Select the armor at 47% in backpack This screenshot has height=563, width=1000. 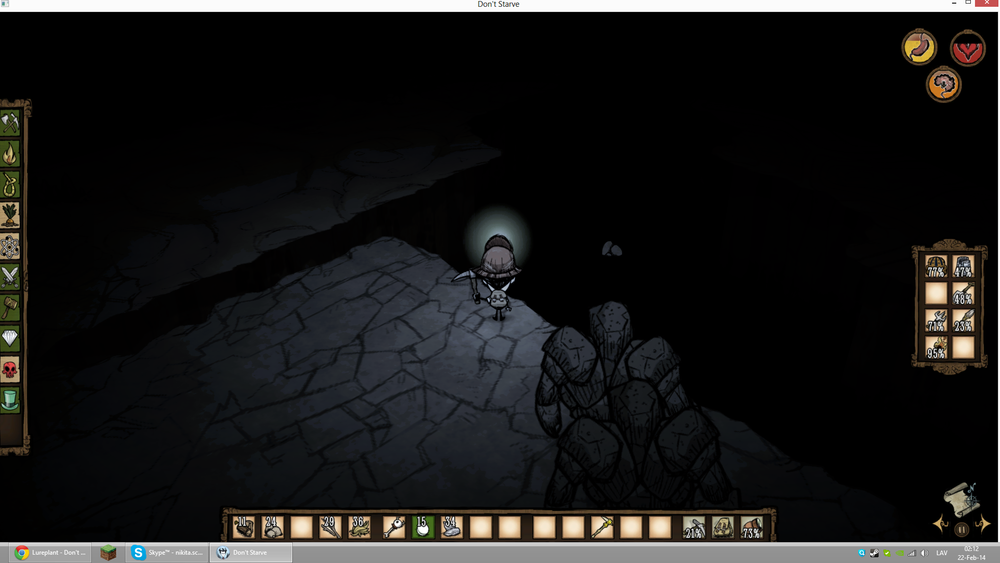pos(964,266)
